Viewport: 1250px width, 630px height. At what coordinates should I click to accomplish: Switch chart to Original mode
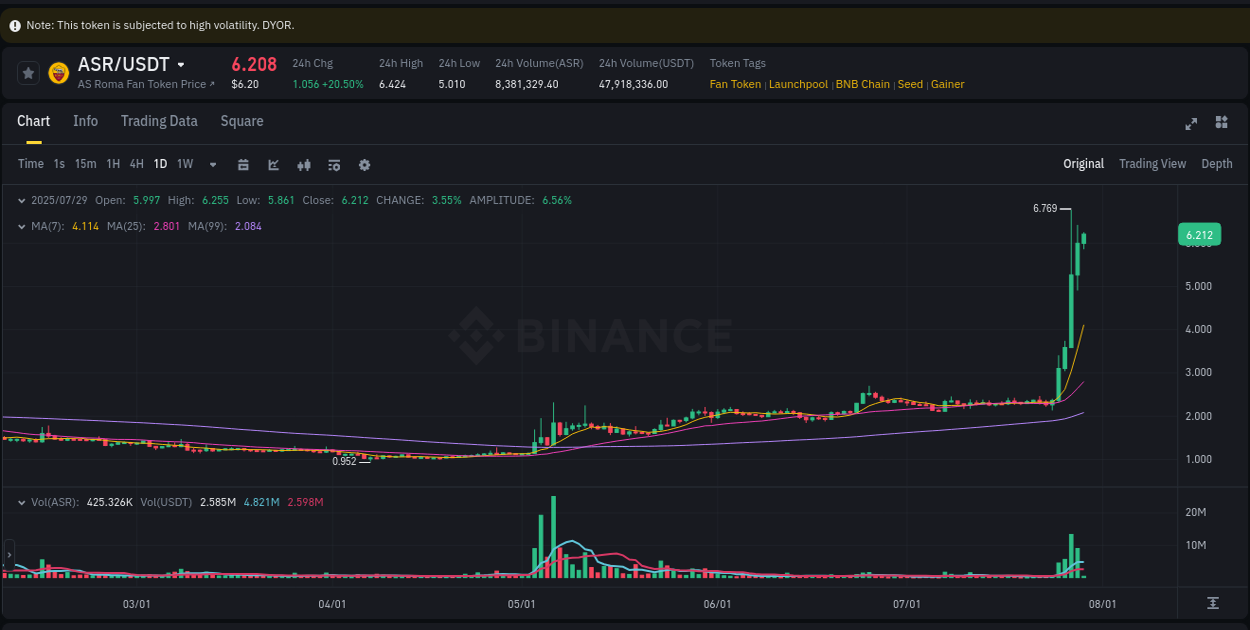tap(1083, 163)
